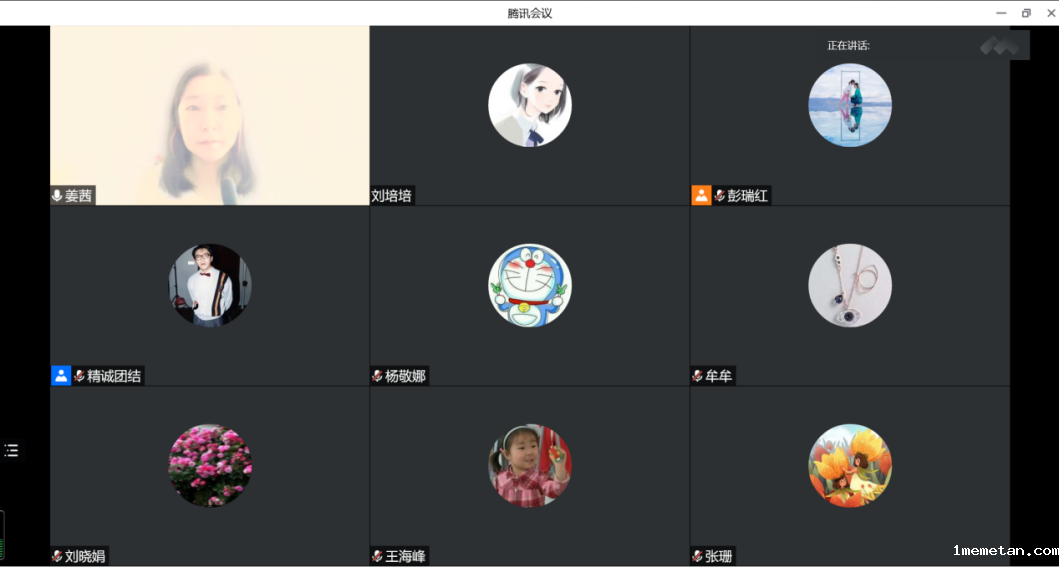Click the microphone icon beside 姜茜
1059x567 pixels.
click(57, 196)
